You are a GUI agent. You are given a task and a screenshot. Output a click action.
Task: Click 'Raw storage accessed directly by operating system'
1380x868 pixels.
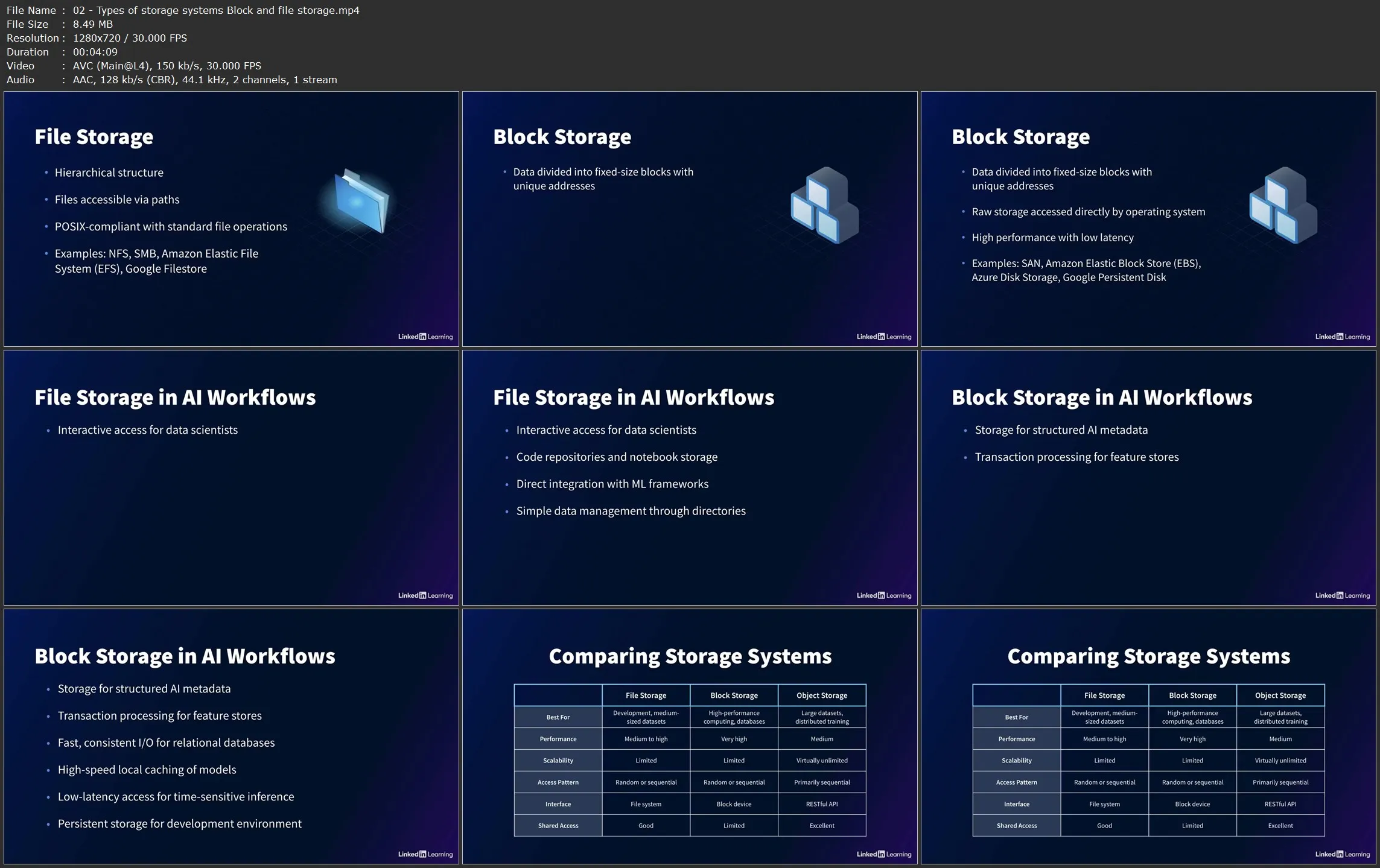[1089, 212]
